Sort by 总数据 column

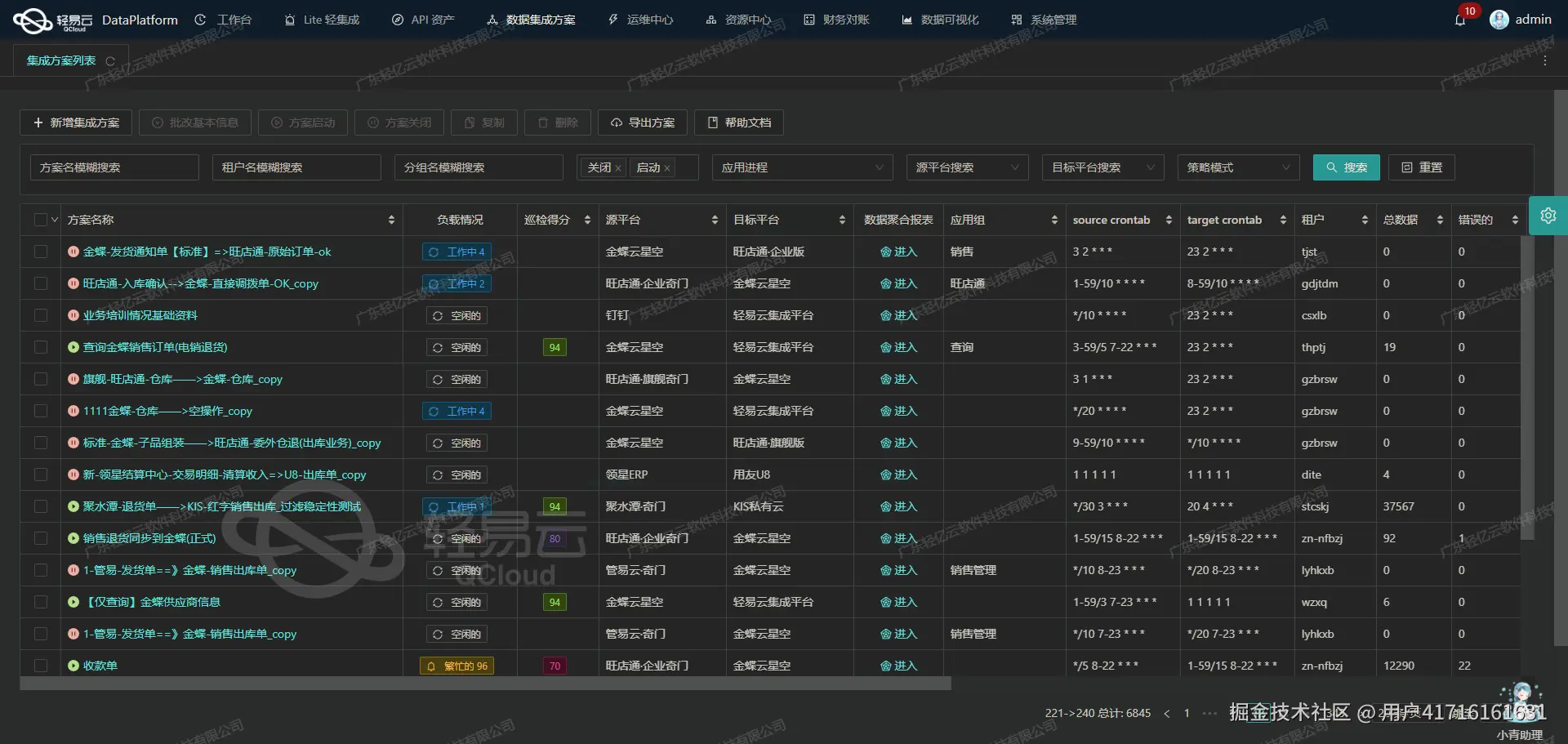(1440, 220)
